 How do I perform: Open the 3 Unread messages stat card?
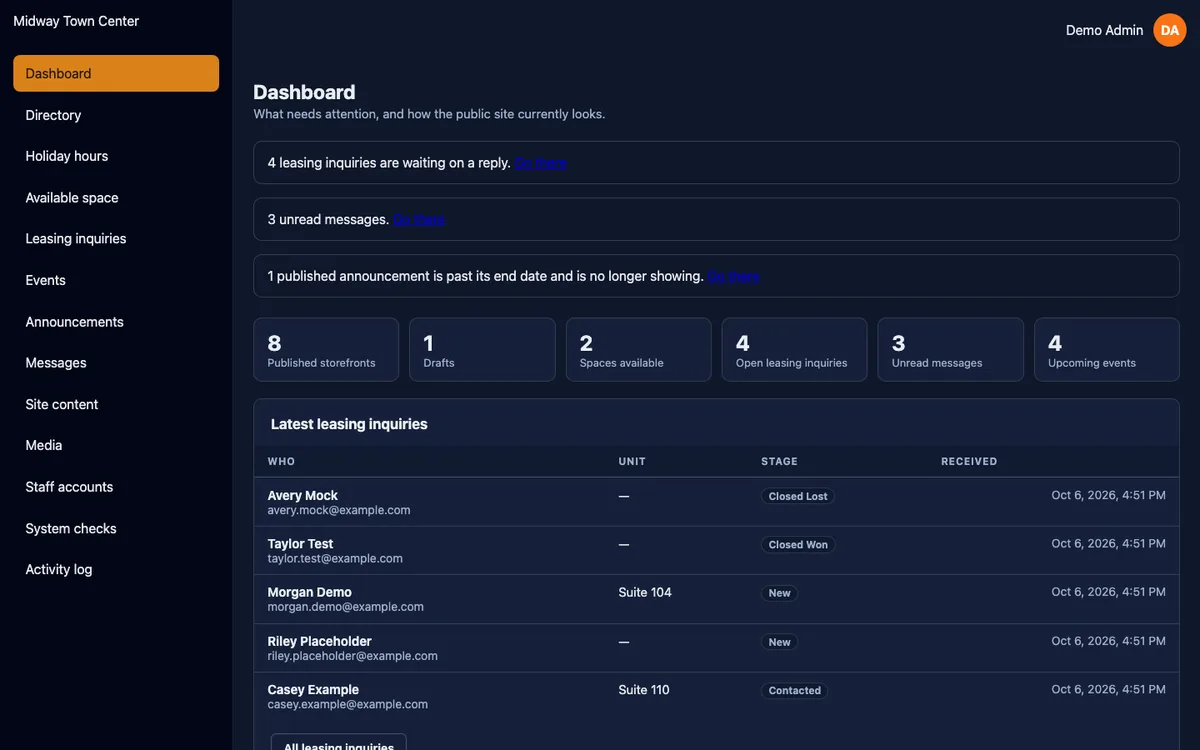tap(950, 350)
